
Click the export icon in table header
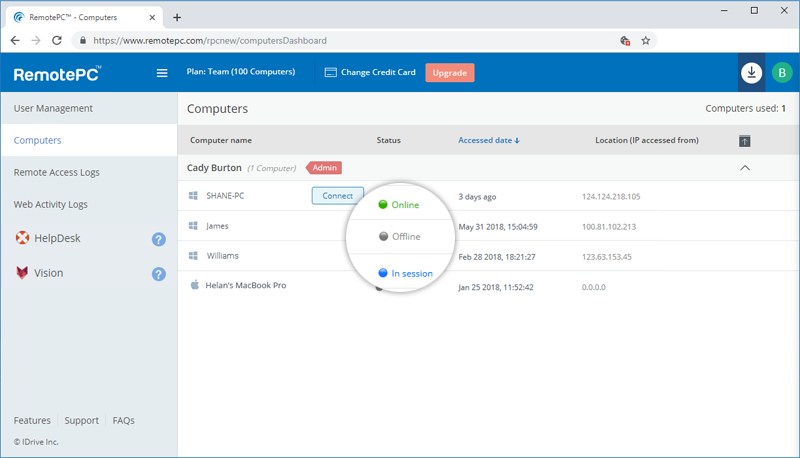click(x=744, y=141)
